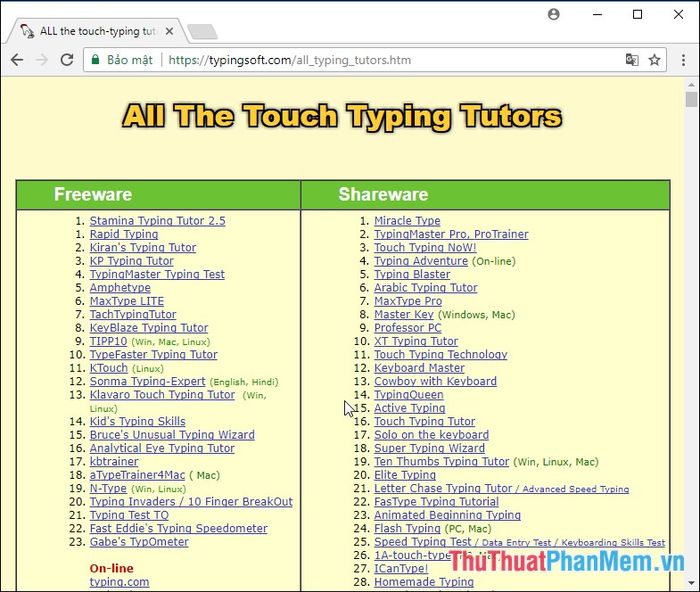
Task: Open Klavaro Touch Typing Tutor link
Action: (x=162, y=395)
